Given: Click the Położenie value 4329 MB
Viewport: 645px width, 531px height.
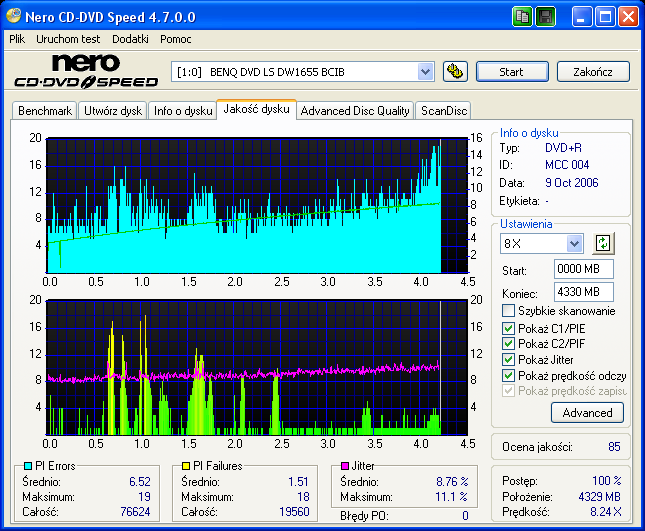Looking at the screenshot, I should click(599, 497).
